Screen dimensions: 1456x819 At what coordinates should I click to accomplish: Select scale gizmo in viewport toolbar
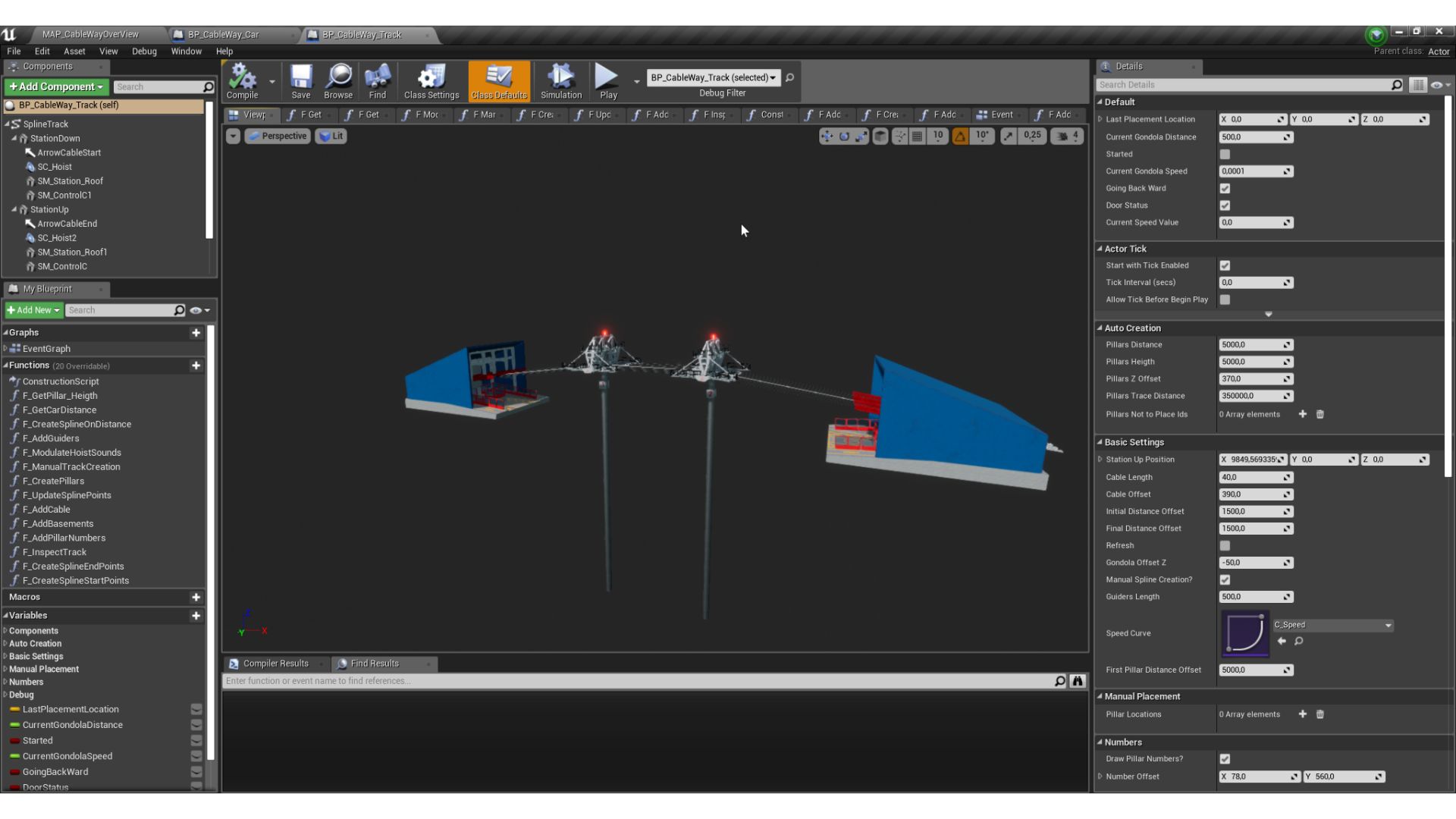(861, 136)
